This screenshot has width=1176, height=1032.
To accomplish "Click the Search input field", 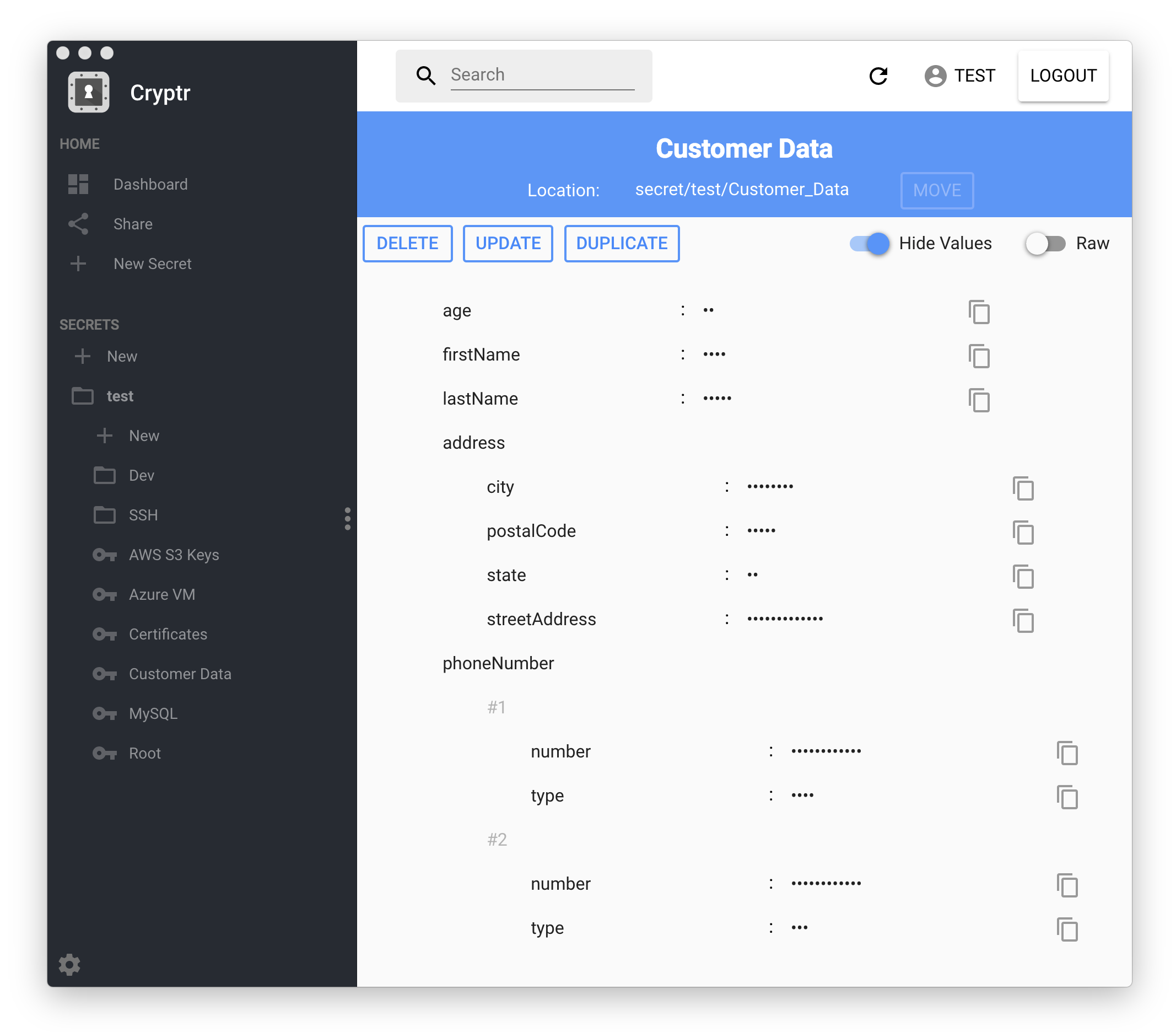I will pyautogui.click(x=541, y=75).
